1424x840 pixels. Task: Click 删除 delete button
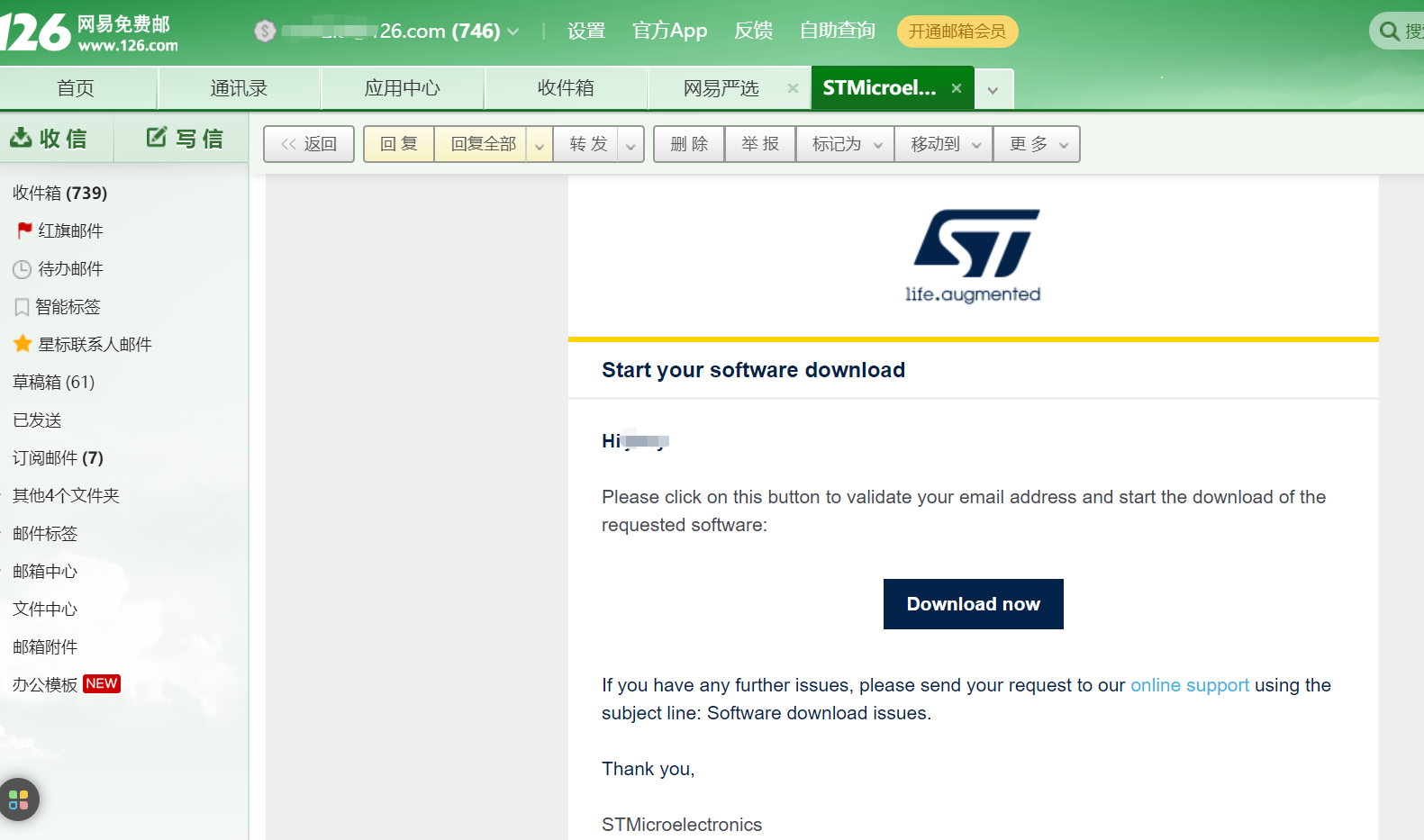coord(689,144)
